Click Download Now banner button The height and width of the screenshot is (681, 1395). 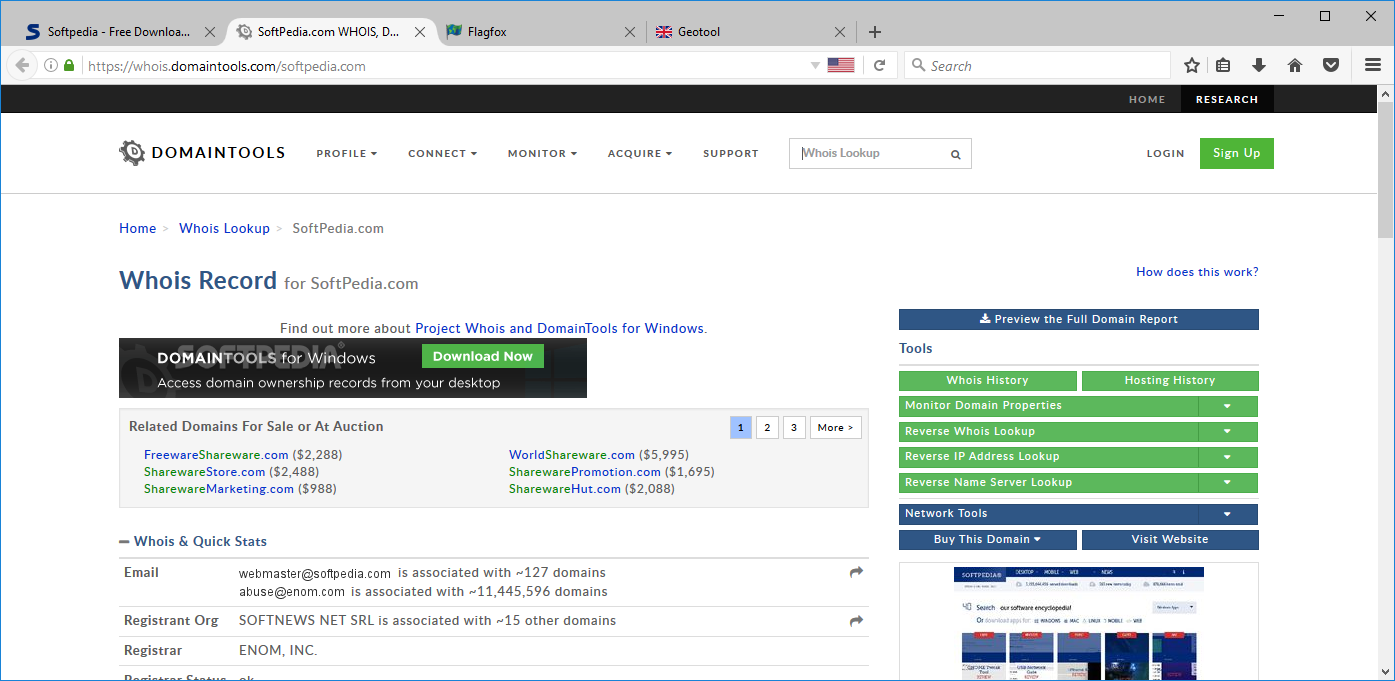coord(483,356)
